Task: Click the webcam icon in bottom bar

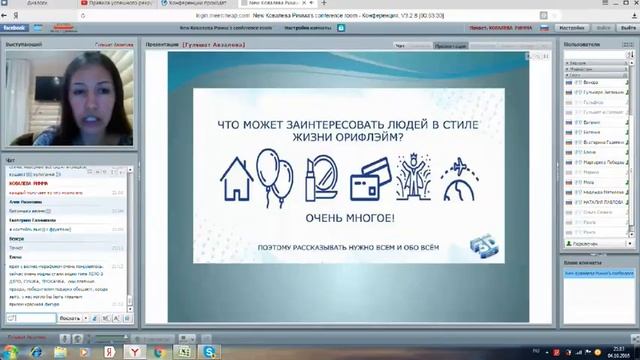Action: click(78, 338)
